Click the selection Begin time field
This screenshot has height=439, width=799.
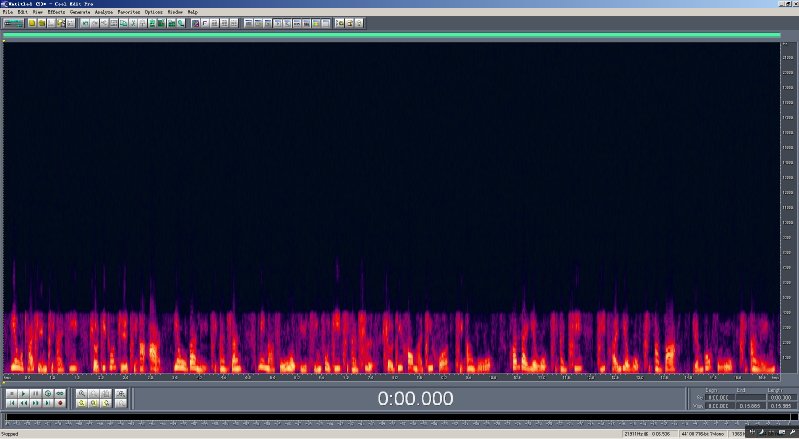[721, 397]
